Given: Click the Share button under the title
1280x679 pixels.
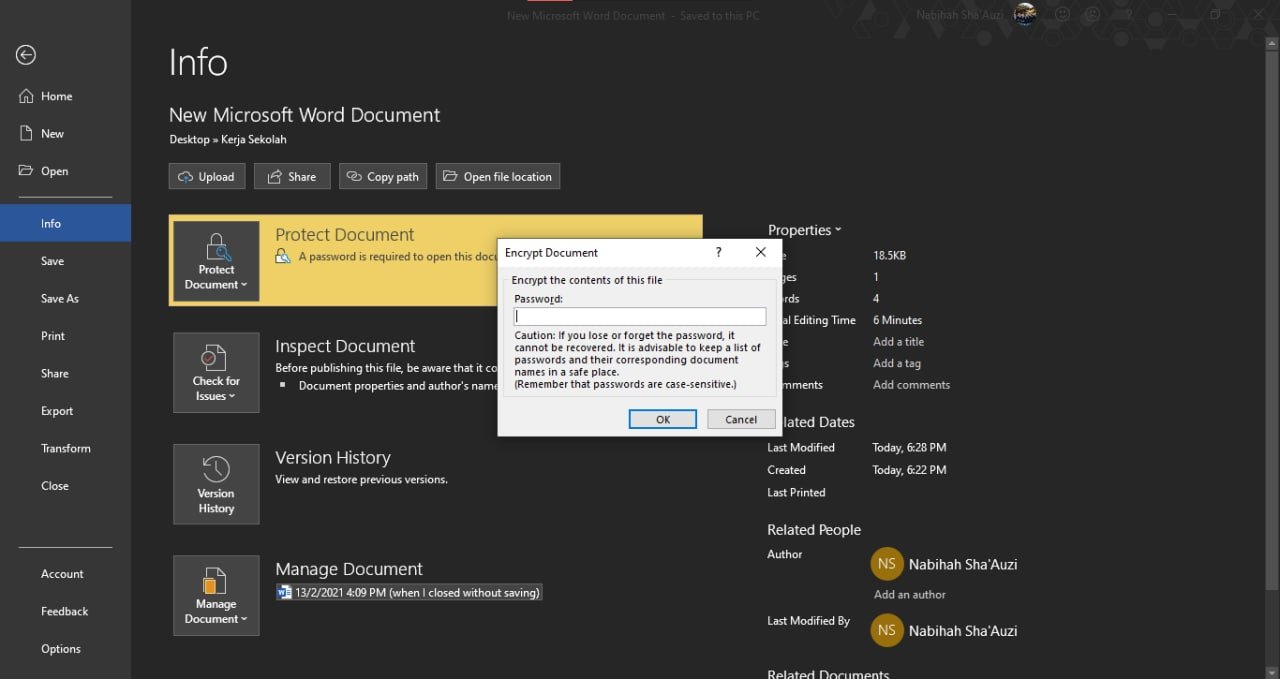Looking at the screenshot, I should tap(292, 176).
